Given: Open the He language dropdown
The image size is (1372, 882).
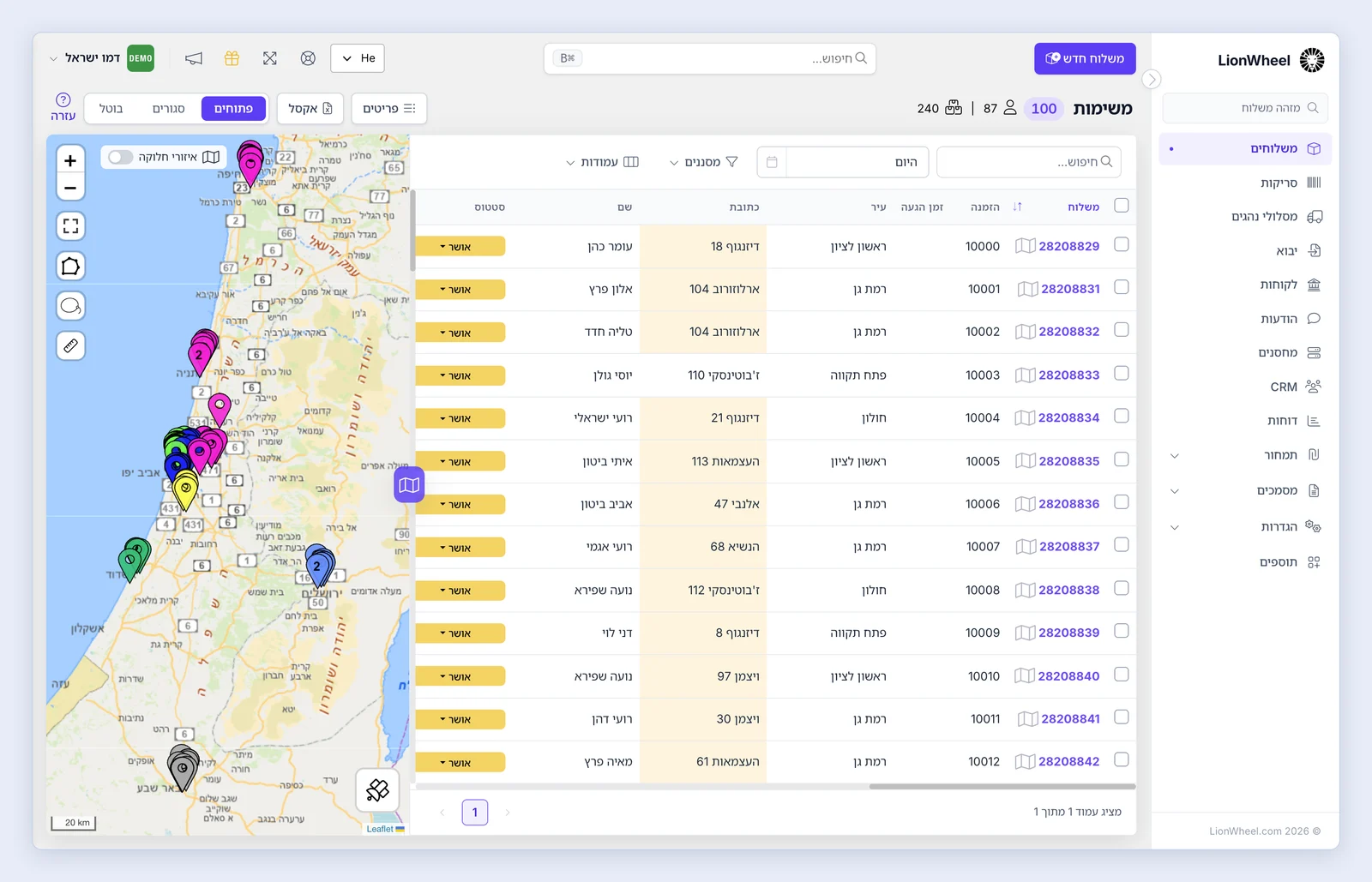Looking at the screenshot, I should pyautogui.click(x=358, y=58).
